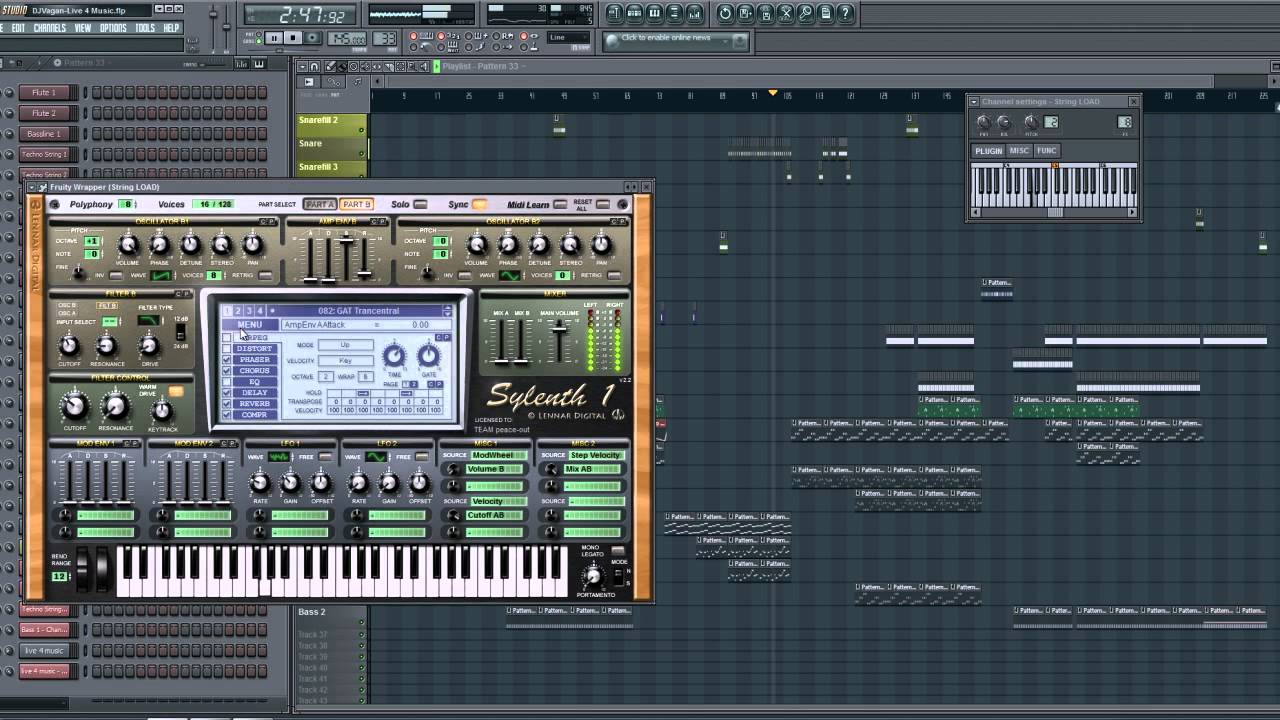This screenshot has height=720, width=1280.
Task: Open the arpeggiator MODE dropdown showing Up
Action: 346,345
